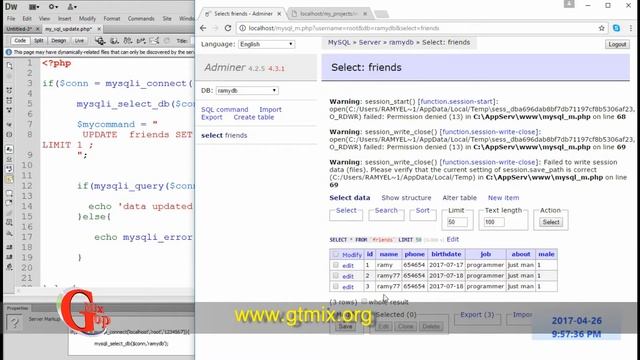Click the Logout button in Adminer
Viewport: 640px width, 360px height.
pos(617,44)
